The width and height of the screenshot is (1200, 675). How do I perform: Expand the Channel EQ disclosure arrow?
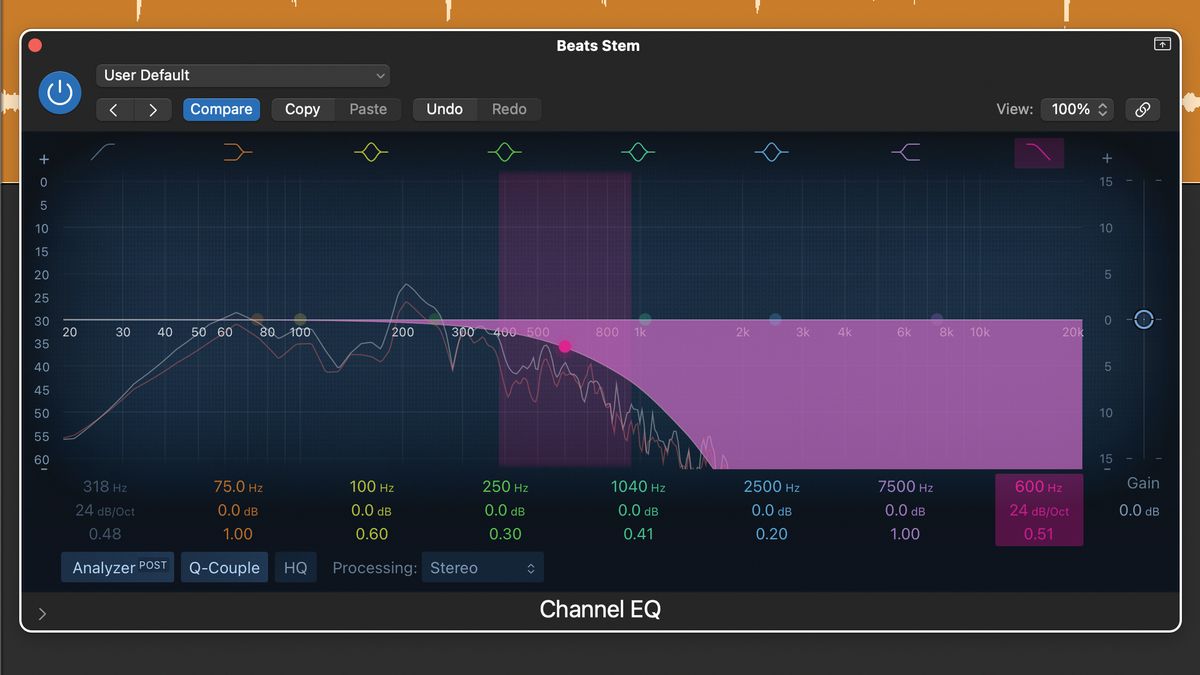pos(41,613)
